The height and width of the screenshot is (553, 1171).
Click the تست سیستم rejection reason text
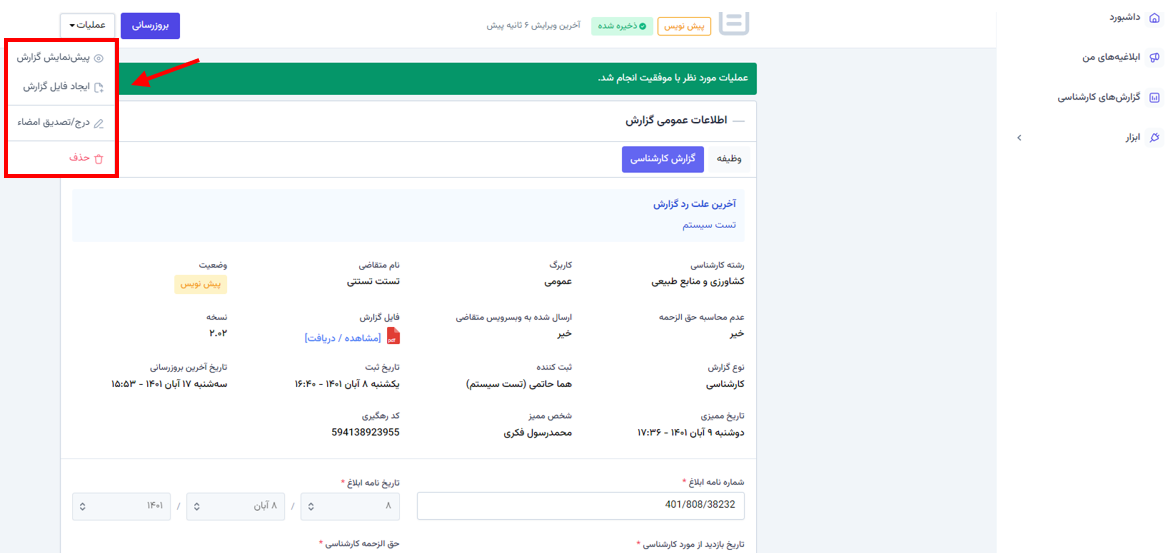click(x=709, y=225)
